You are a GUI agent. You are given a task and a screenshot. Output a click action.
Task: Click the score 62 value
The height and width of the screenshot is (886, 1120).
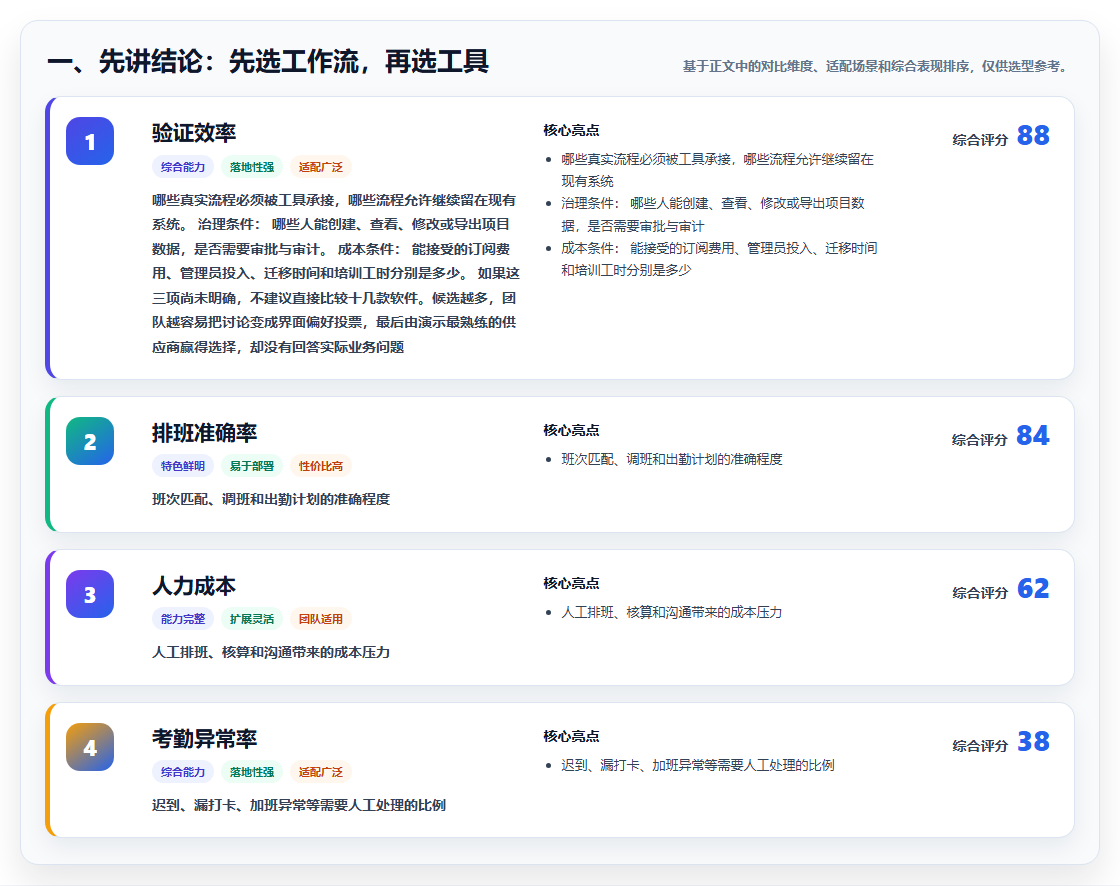pyautogui.click(x=1033, y=588)
